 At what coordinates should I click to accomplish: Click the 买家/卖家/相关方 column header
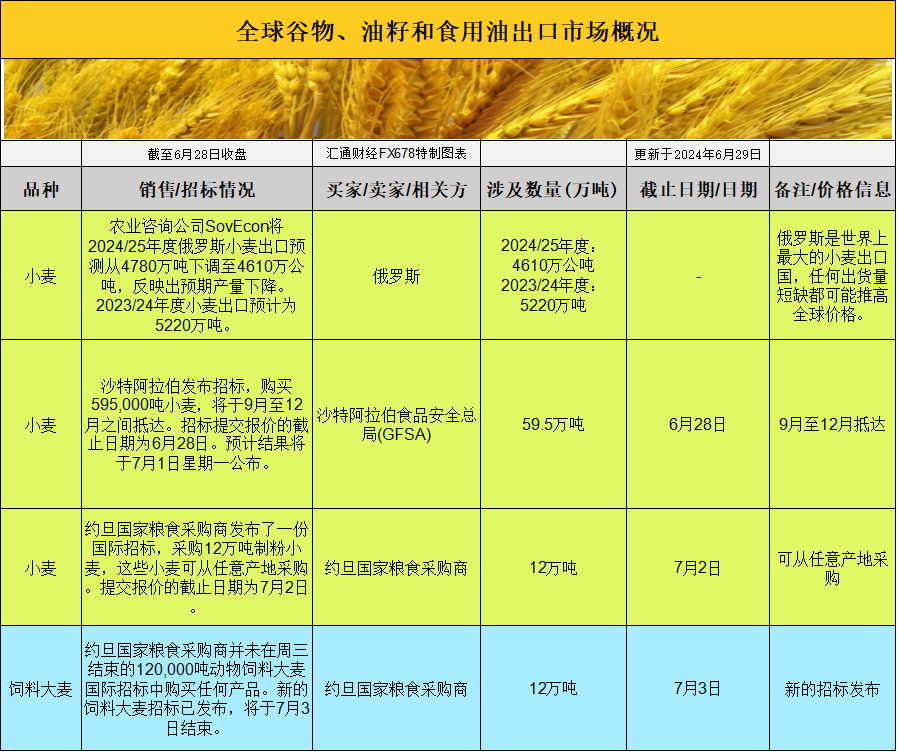pos(396,189)
